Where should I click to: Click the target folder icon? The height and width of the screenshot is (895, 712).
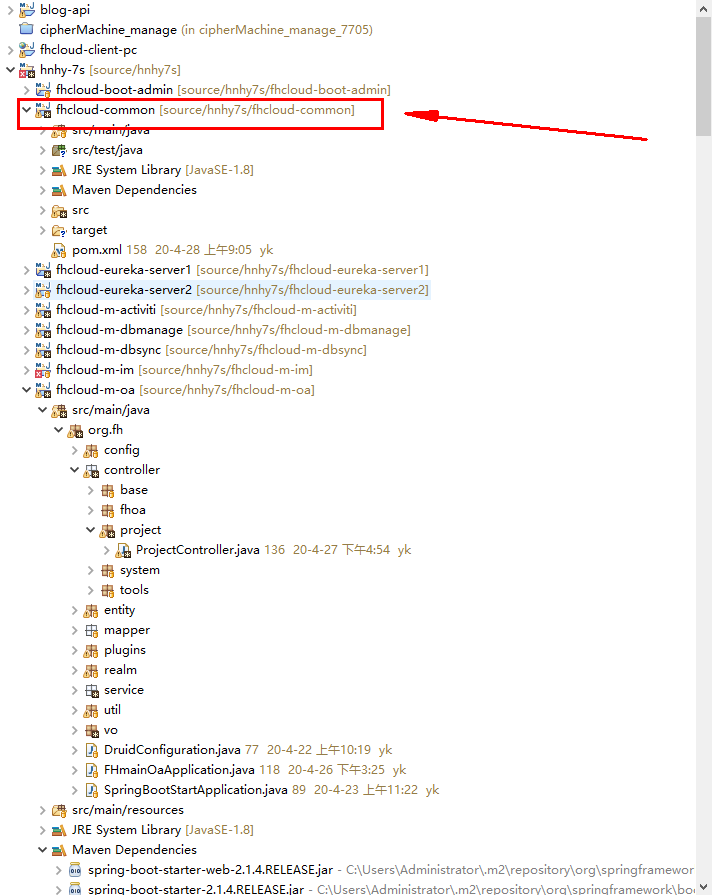pos(59,230)
